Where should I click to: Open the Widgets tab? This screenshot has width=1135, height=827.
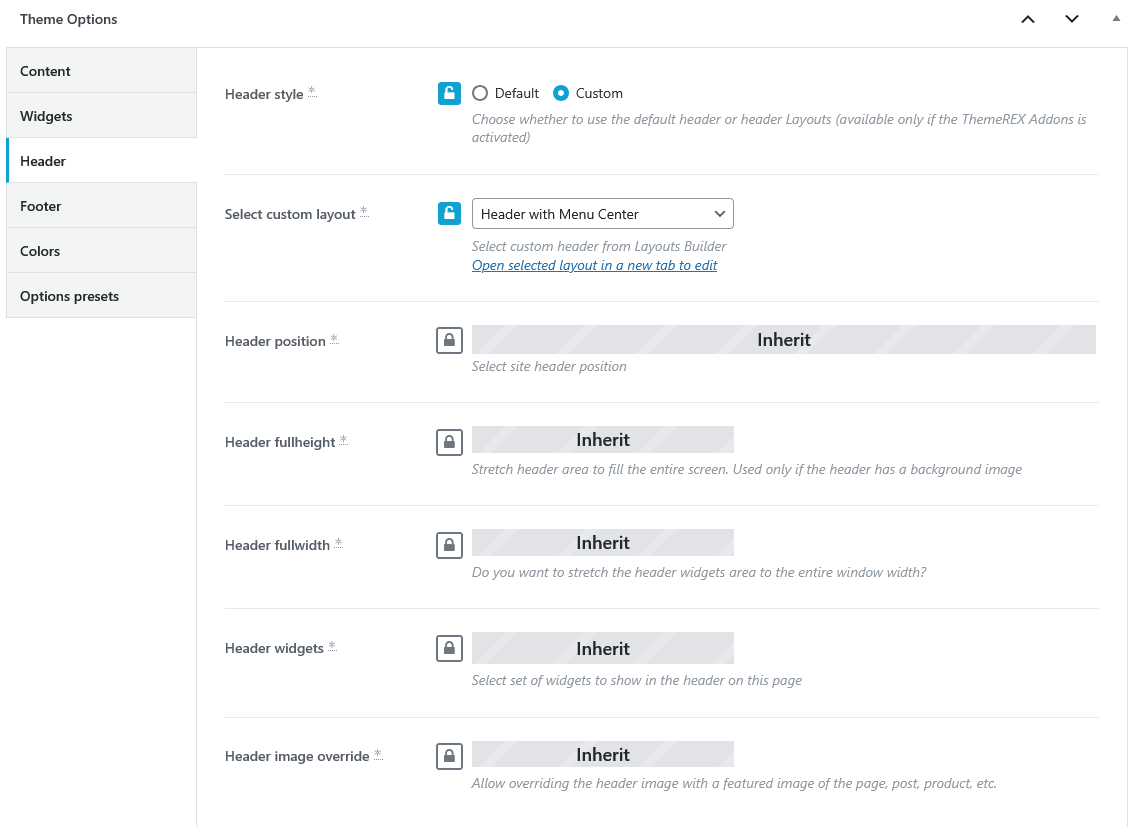101,116
